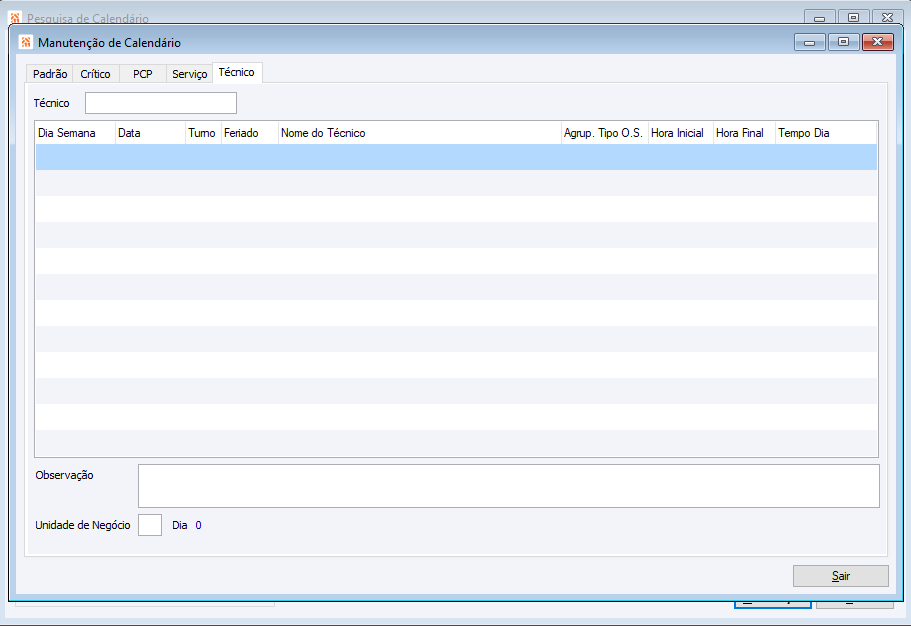Close the Pesquisa de Calendário background window
The image size is (911, 626).
coord(887,17)
